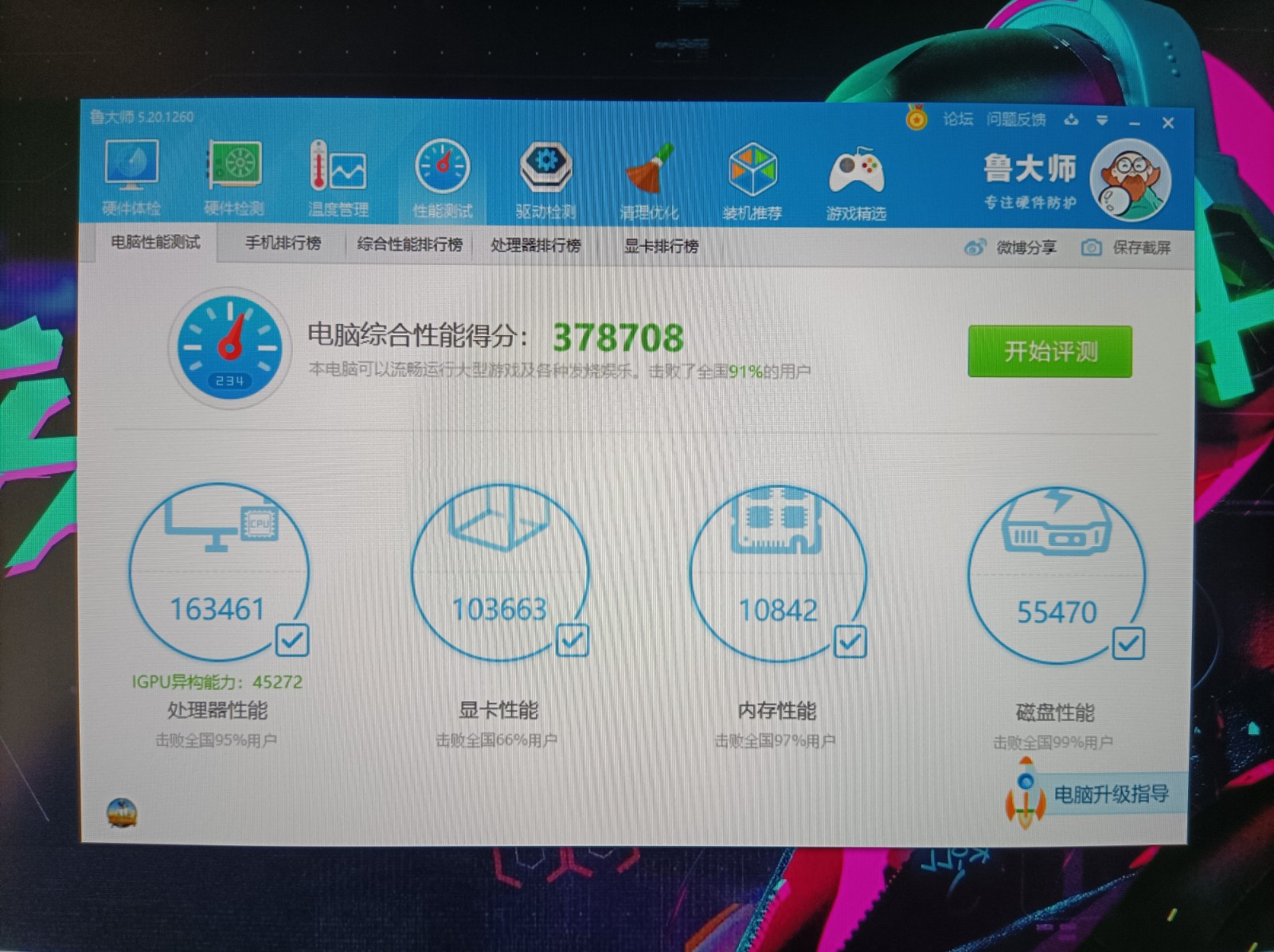Screen dimensions: 1274x952
Task: Switch to the 手机排行榜 tab
Action: (283, 243)
